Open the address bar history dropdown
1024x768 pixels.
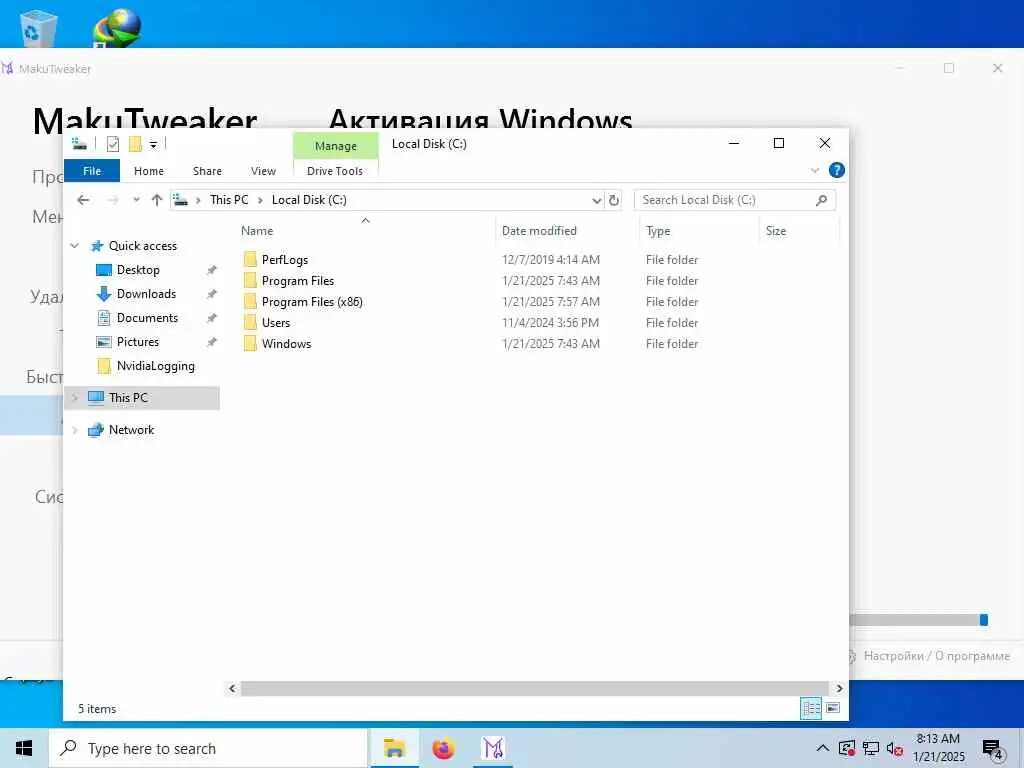(596, 200)
